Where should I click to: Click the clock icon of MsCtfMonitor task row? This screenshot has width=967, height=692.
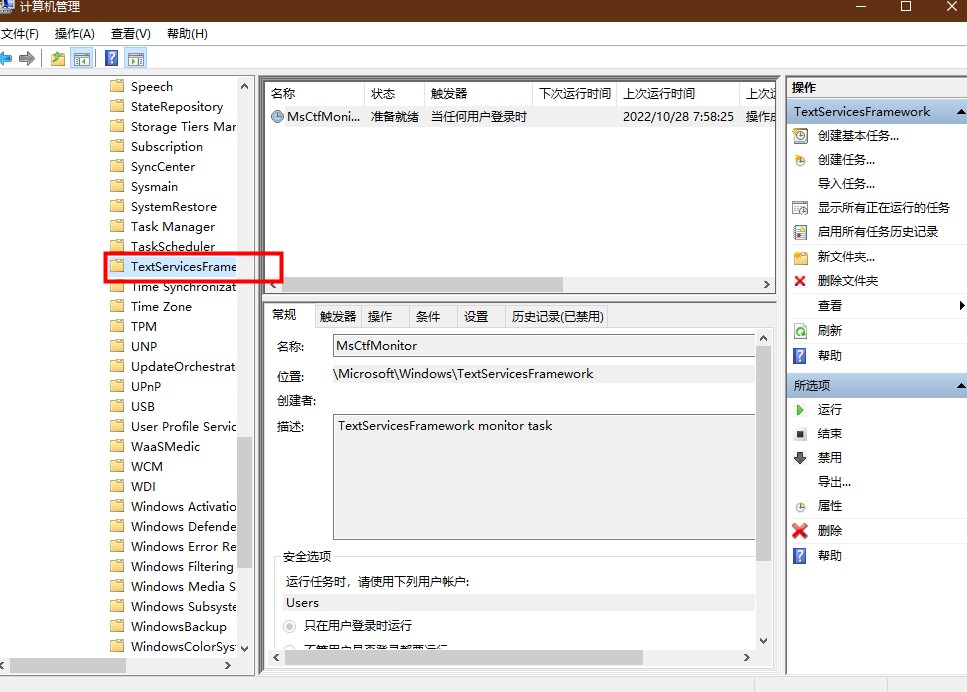(x=278, y=117)
